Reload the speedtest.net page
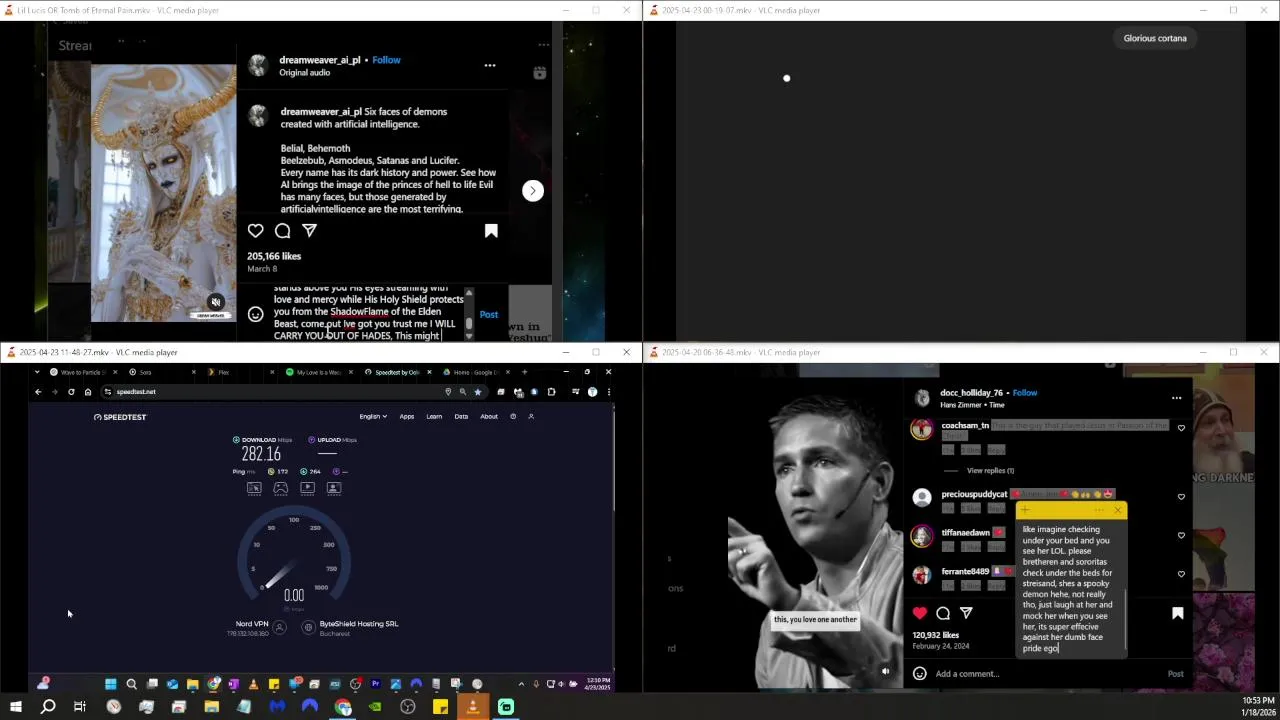The width and height of the screenshot is (1280, 720). tap(71, 392)
